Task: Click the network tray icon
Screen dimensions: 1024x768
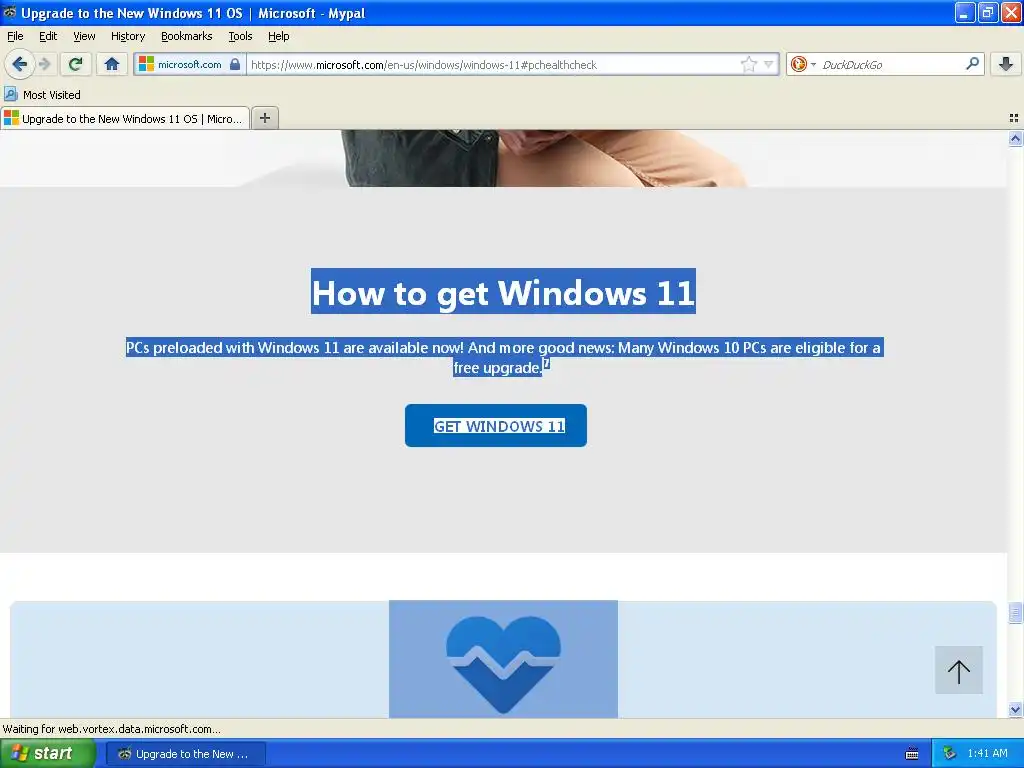Action: 949,754
